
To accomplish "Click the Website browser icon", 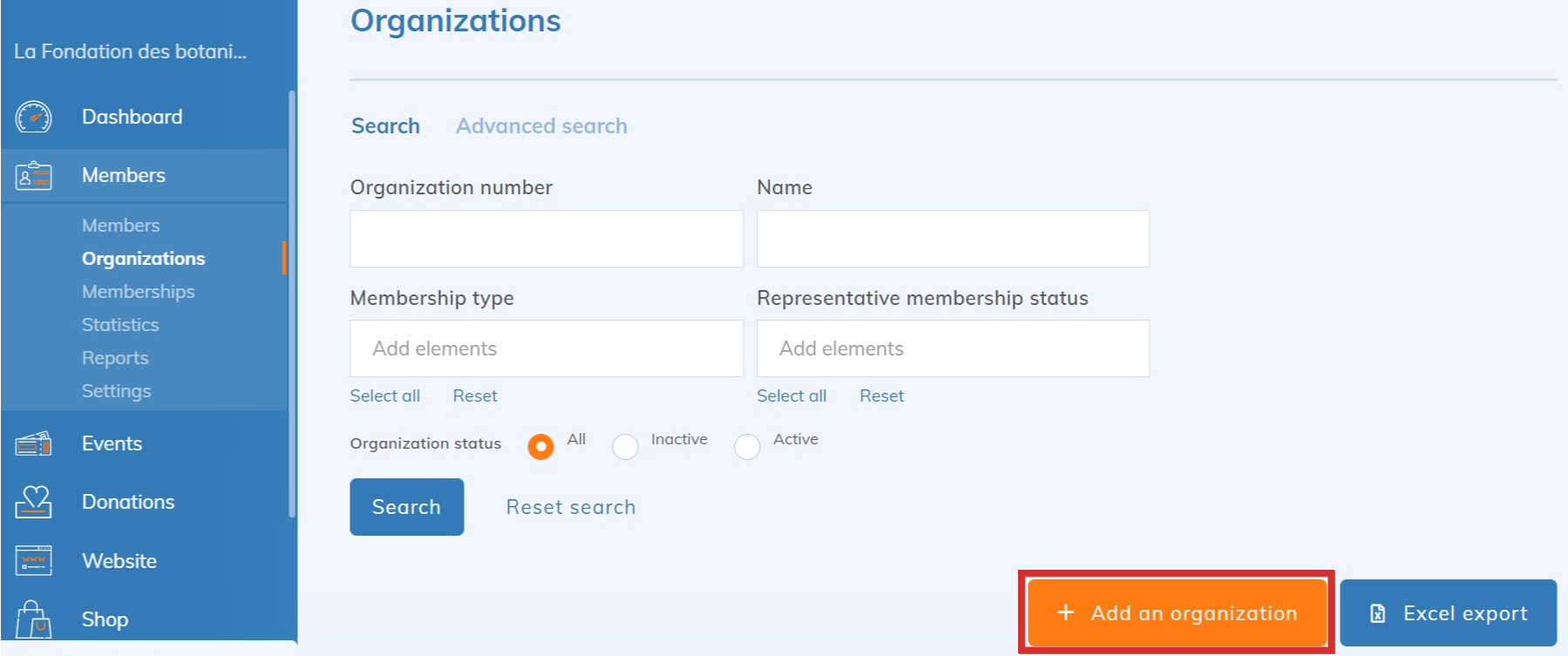I will [x=34, y=561].
